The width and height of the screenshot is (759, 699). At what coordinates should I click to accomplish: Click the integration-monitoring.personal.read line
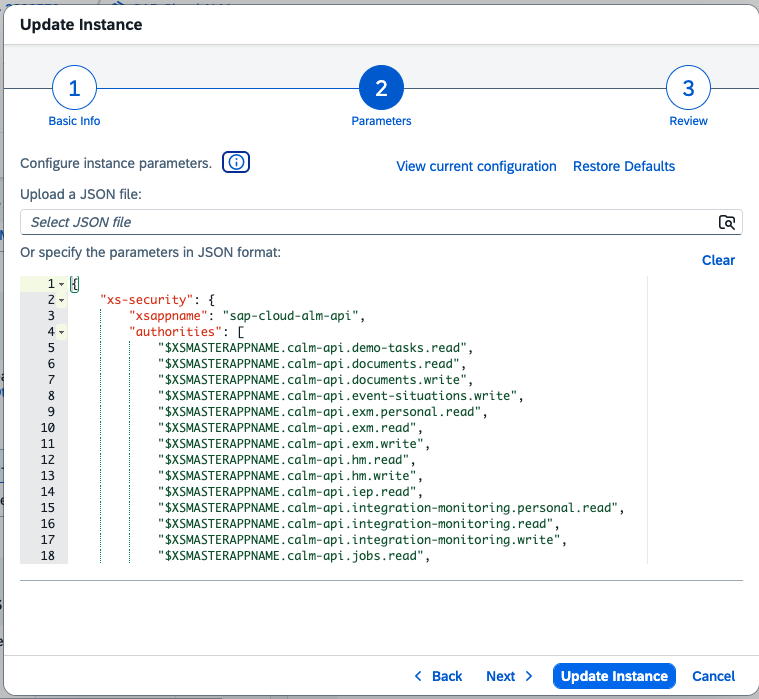[391, 507]
